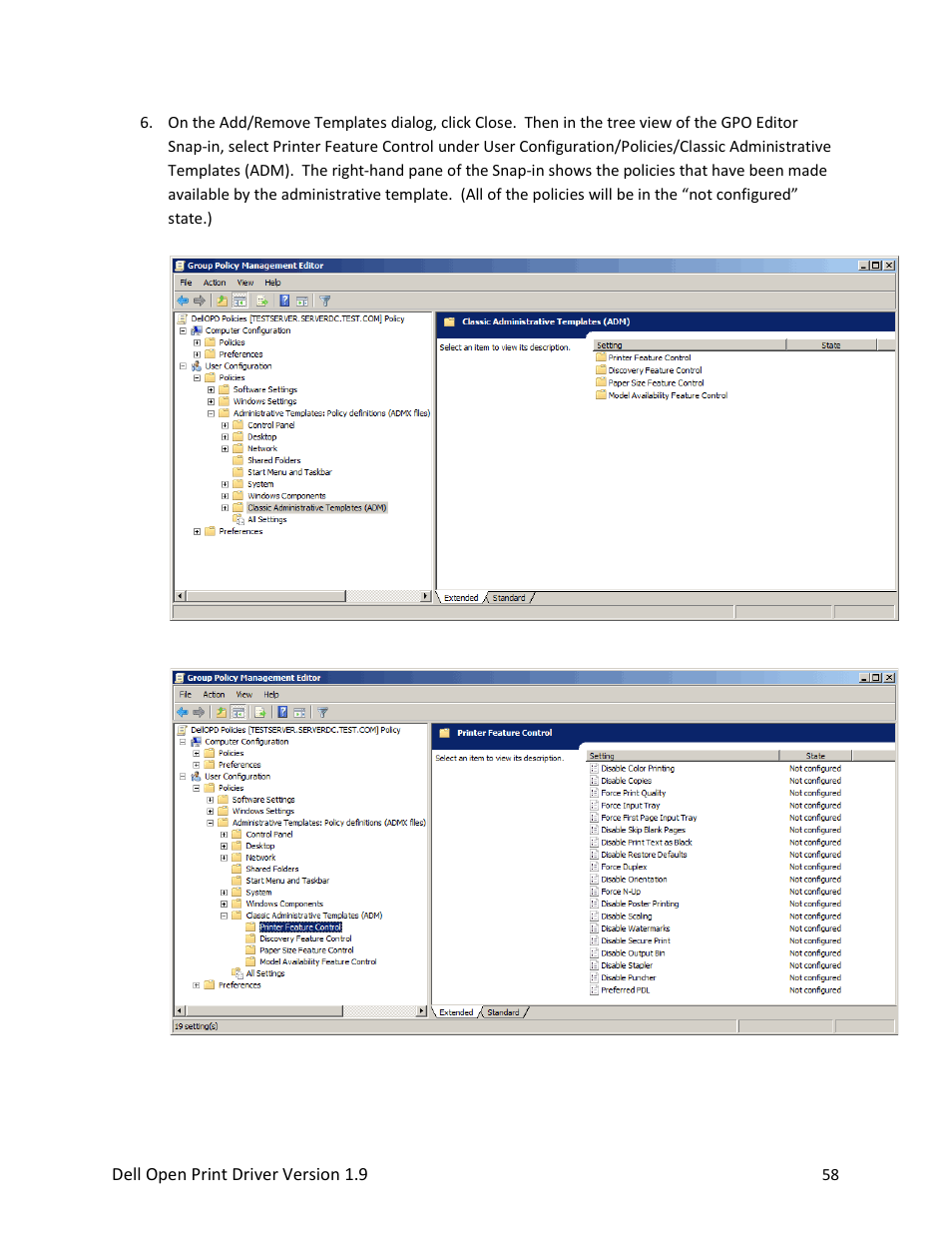Select the Force Input Tray policy row

coord(716,806)
